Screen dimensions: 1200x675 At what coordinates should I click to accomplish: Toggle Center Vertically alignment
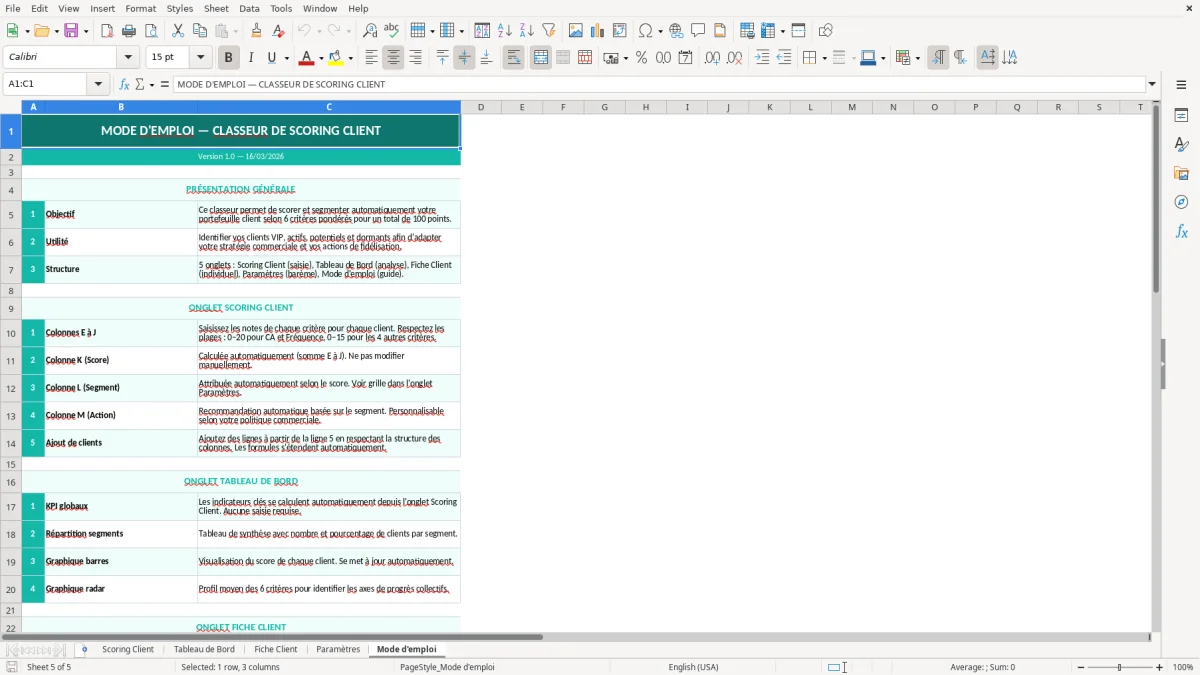(x=464, y=58)
